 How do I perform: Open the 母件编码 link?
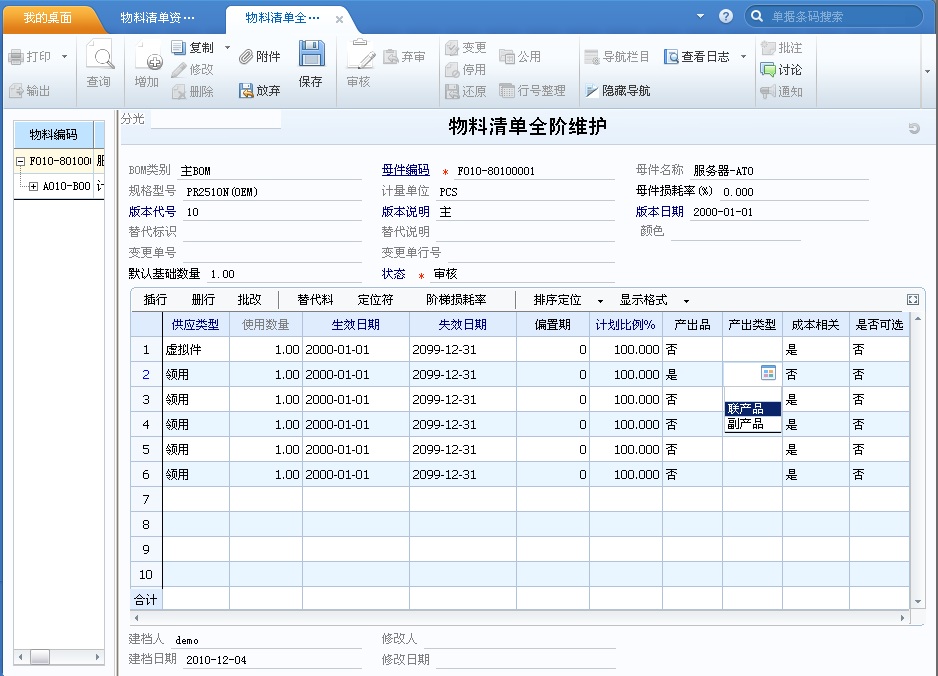406,170
